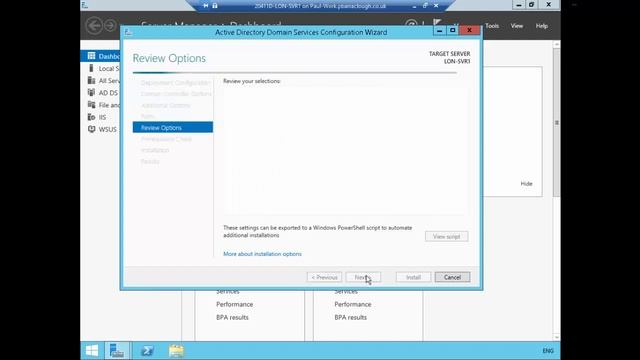
Task: Click scroll-down arrow of Server Manager scrollbar
Action: point(557,338)
